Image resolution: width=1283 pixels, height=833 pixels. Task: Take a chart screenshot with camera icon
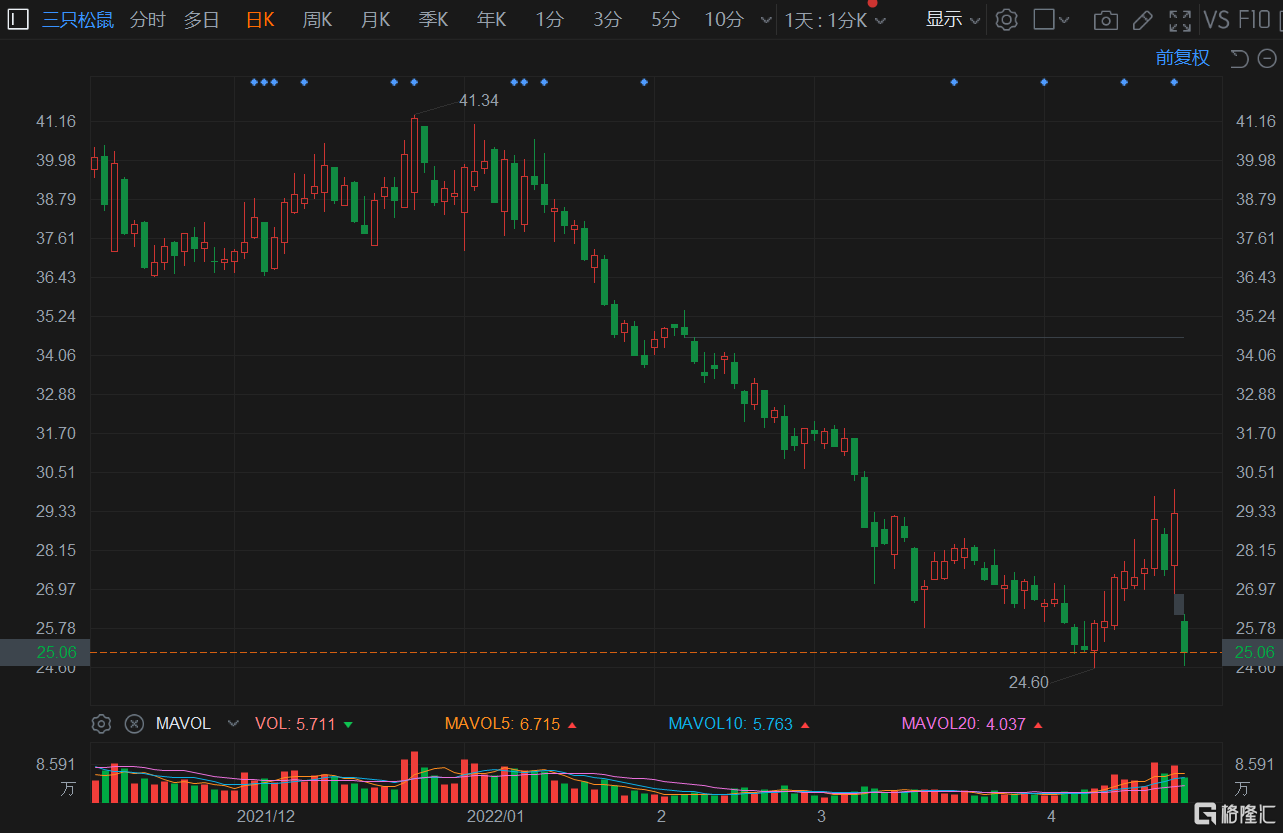coord(1105,19)
